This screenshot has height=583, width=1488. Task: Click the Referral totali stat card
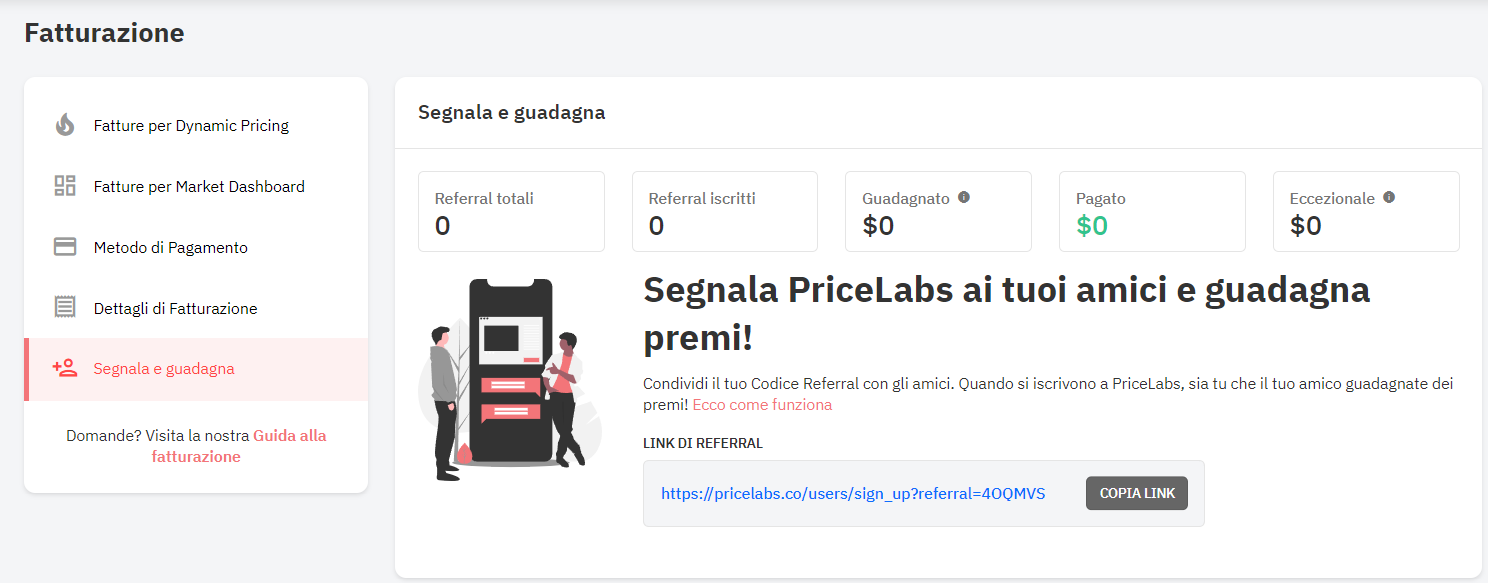pyautogui.click(x=511, y=211)
